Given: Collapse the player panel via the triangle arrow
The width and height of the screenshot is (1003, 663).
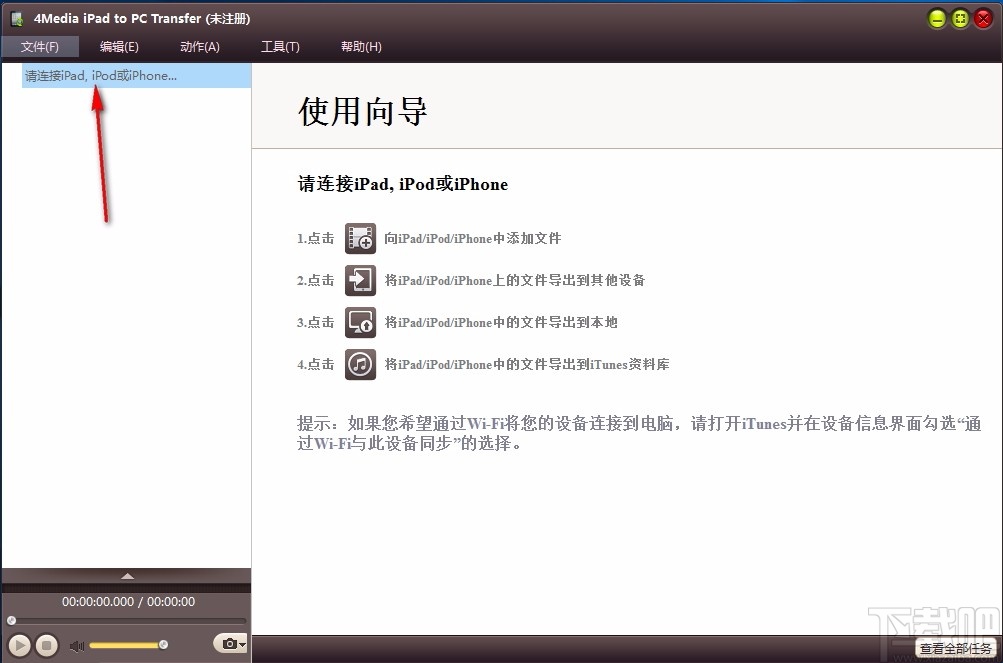Looking at the screenshot, I should pos(126,575).
